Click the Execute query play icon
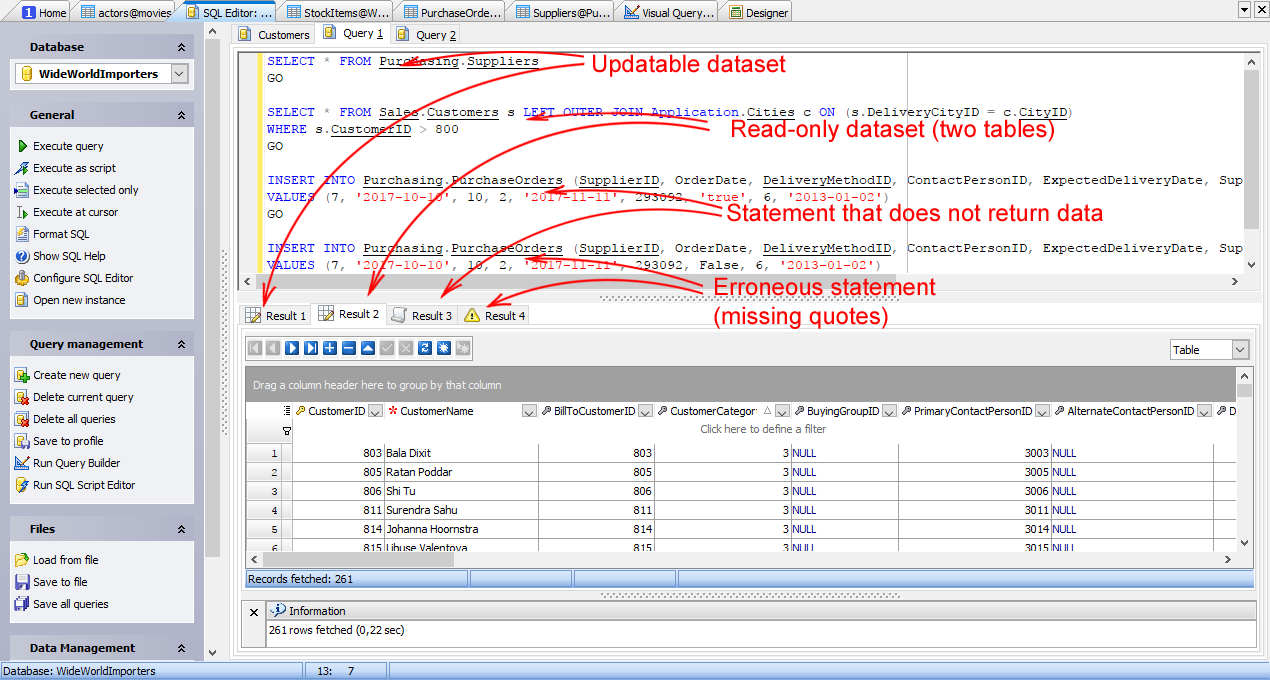 pos(22,146)
